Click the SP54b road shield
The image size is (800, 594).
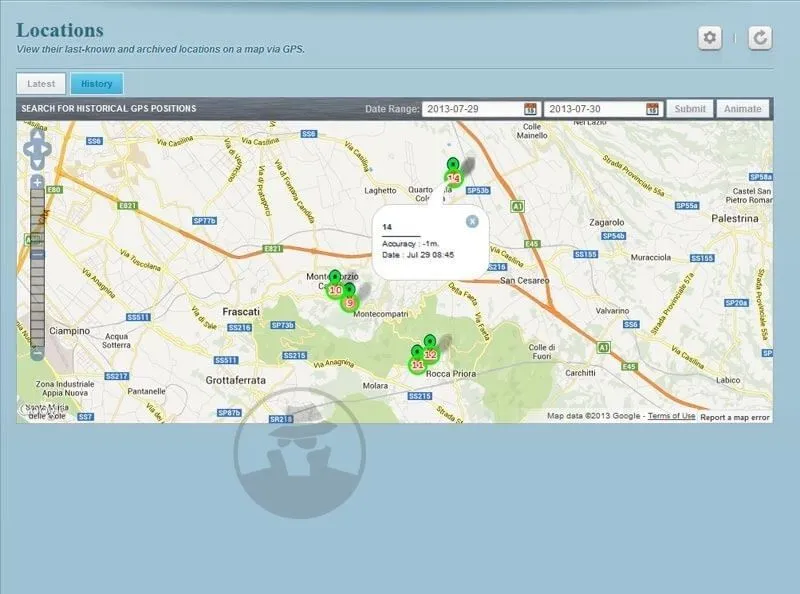coord(613,236)
